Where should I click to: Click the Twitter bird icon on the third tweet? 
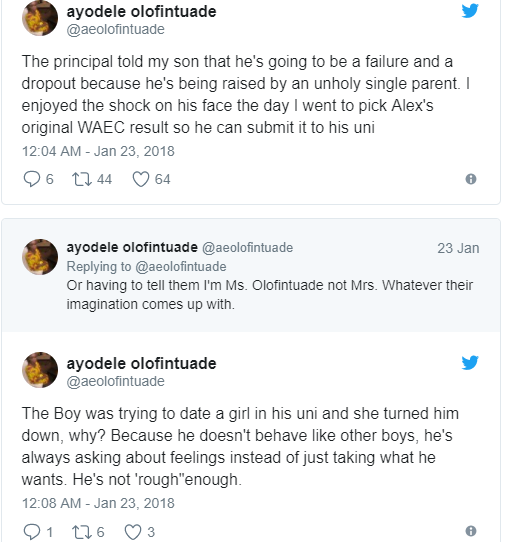pyautogui.click(x=470, y=363)
